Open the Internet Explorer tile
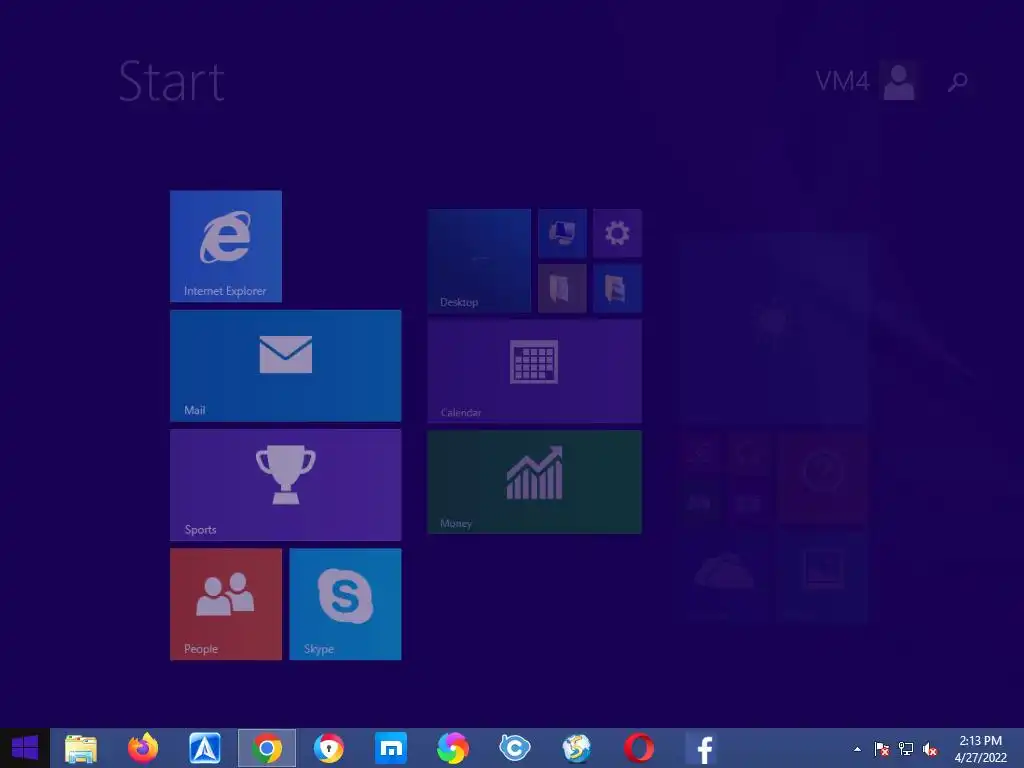This screenshot has height=768, width=1024. click(x=226, y=246)
